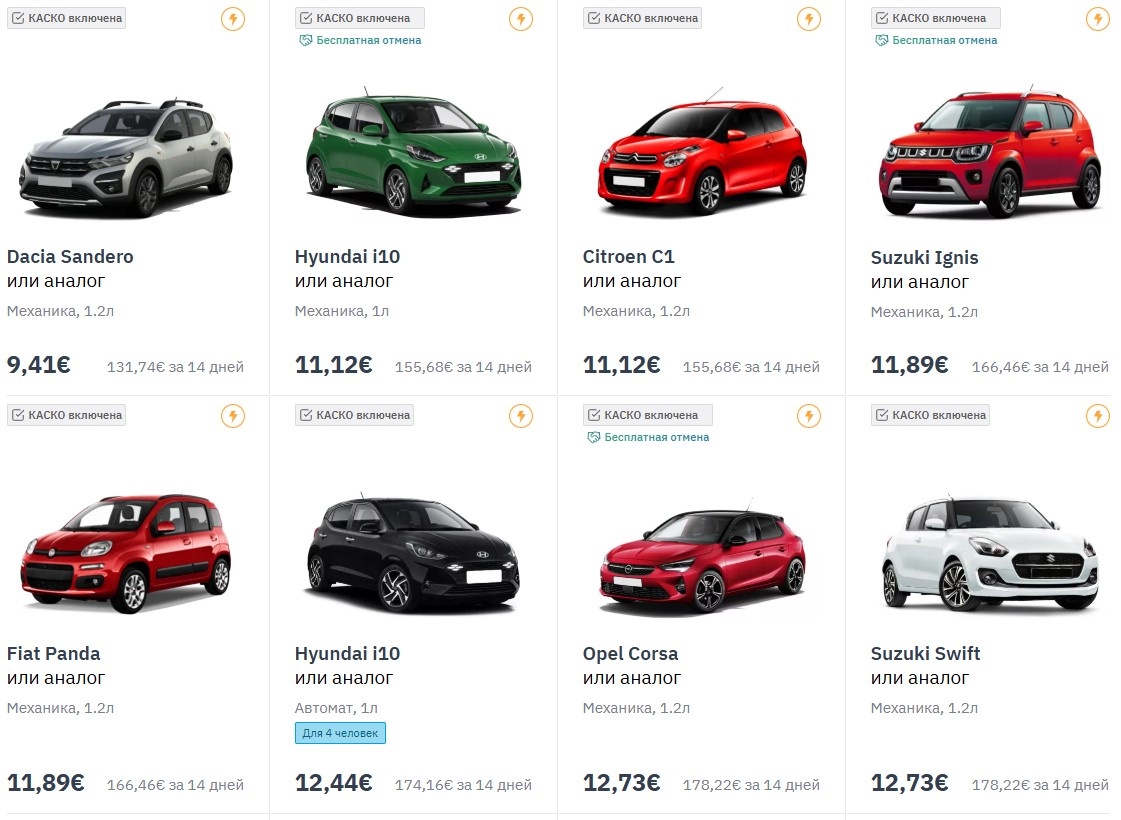Select the lightning bolt icon on Fiat Panda card
This screenshot has width=1121, height=820.
233,414
